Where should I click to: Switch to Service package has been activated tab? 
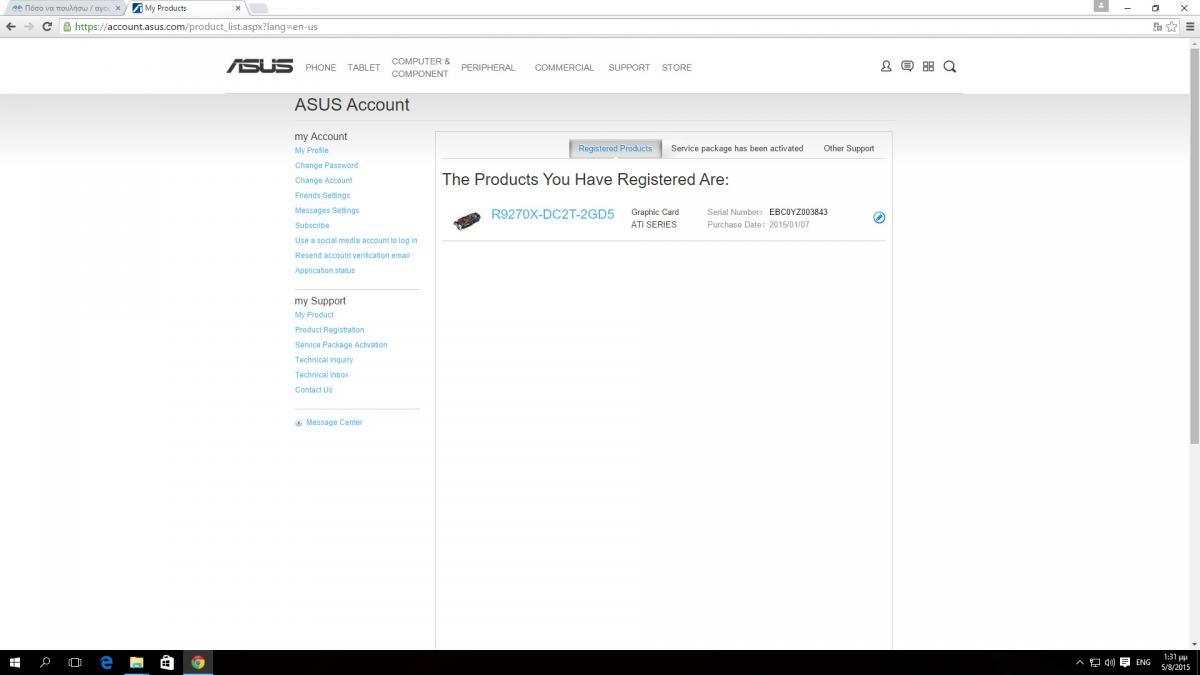pos(737,149)
